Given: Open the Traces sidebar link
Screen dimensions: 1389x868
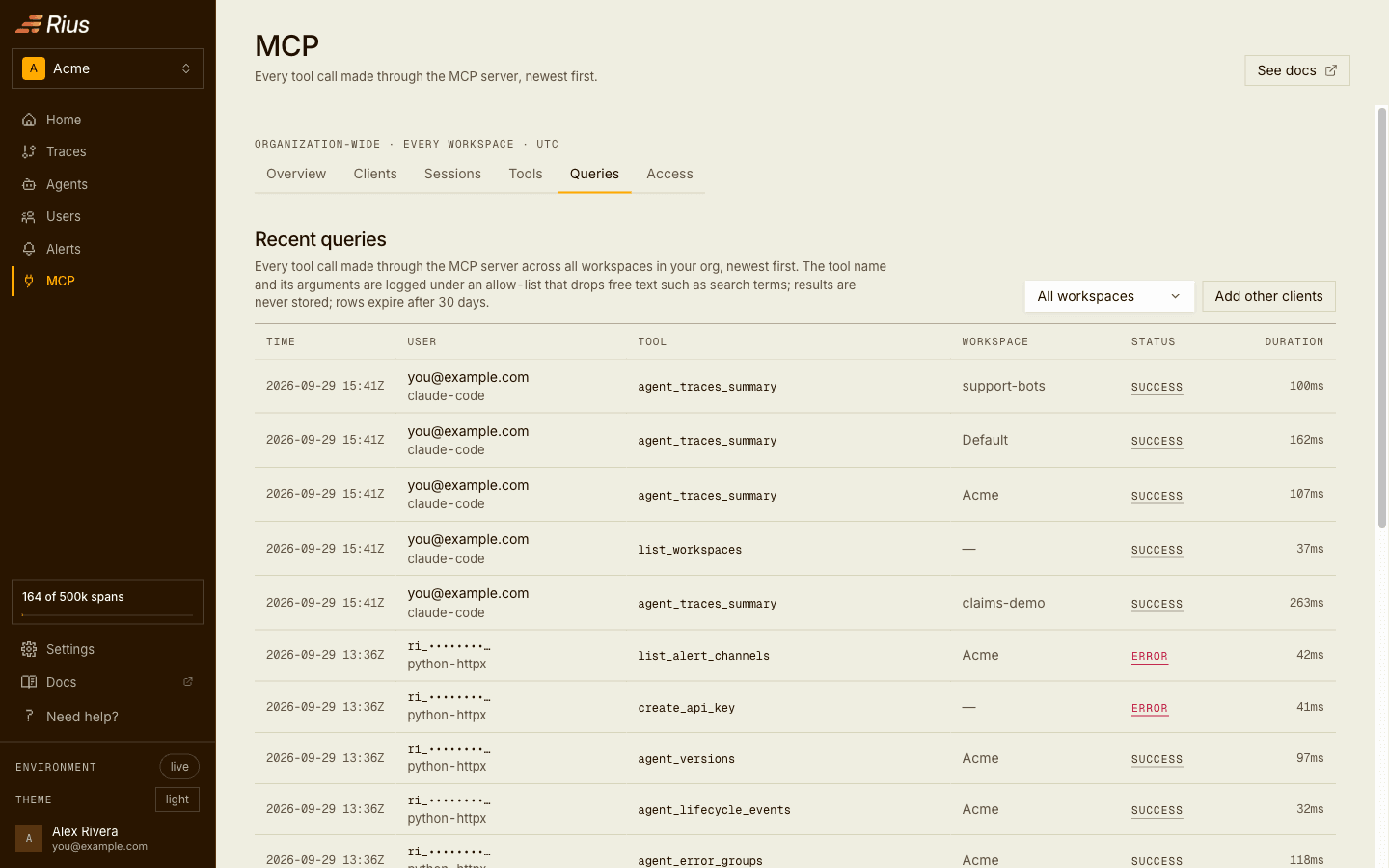Looking at the screenshot, I should (107, 151).
